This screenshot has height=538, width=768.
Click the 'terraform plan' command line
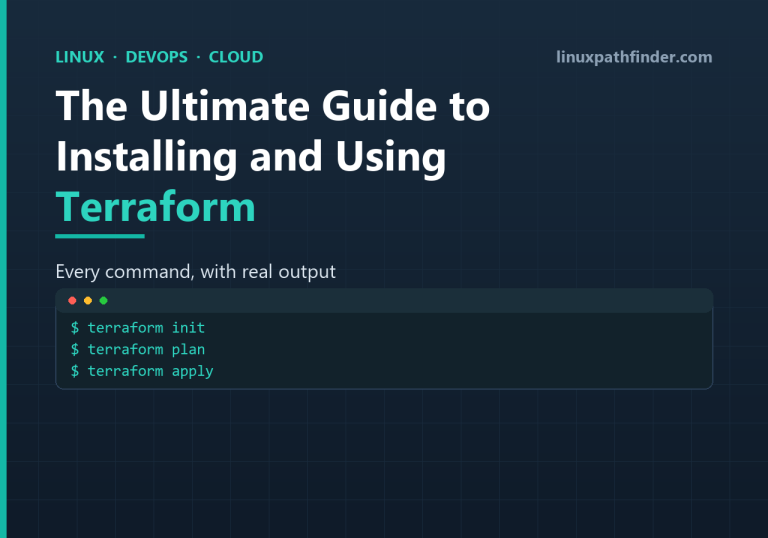138,349
